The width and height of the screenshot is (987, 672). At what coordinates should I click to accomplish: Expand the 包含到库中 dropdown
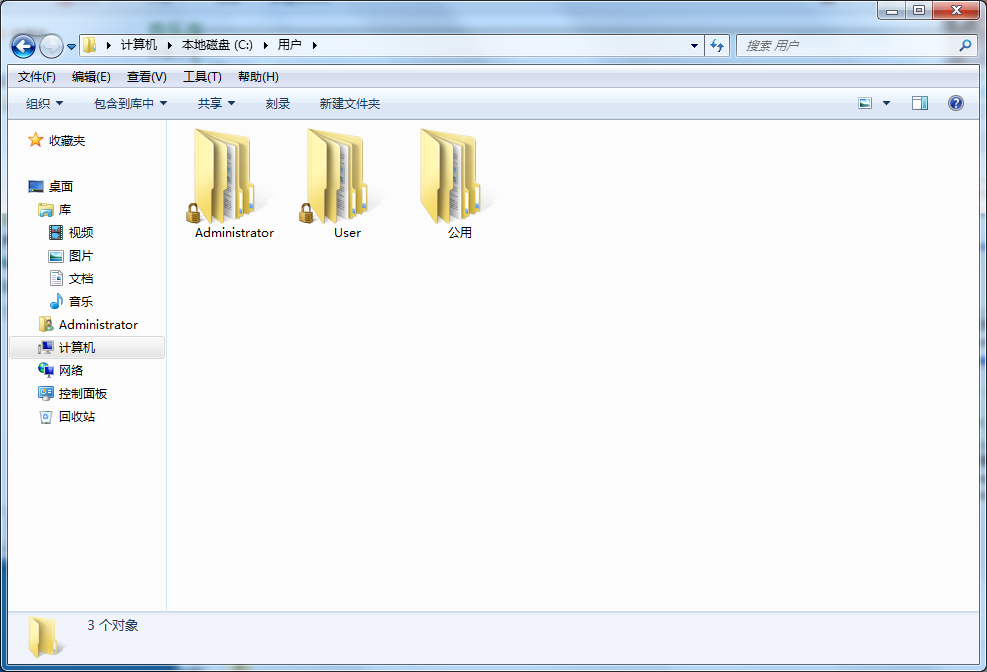click(x=130, y=104)
